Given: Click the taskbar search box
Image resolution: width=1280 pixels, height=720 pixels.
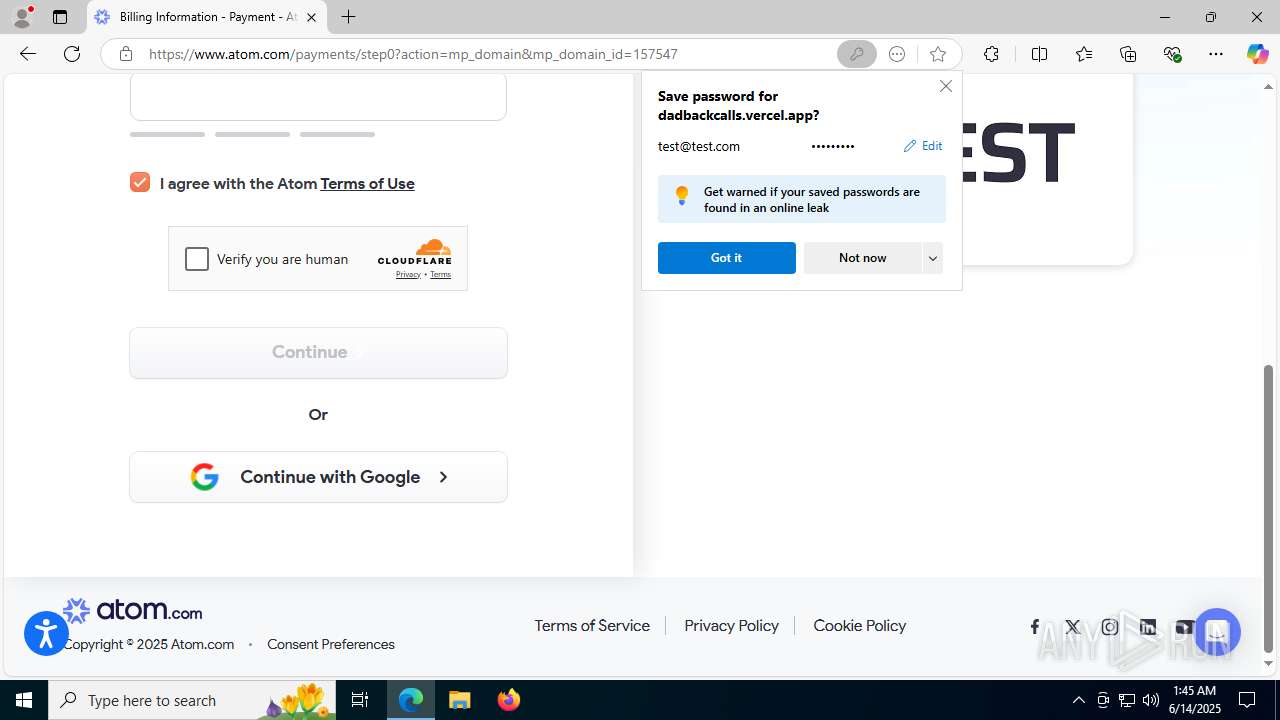Looking at the screenshot, I should (192, 700).
